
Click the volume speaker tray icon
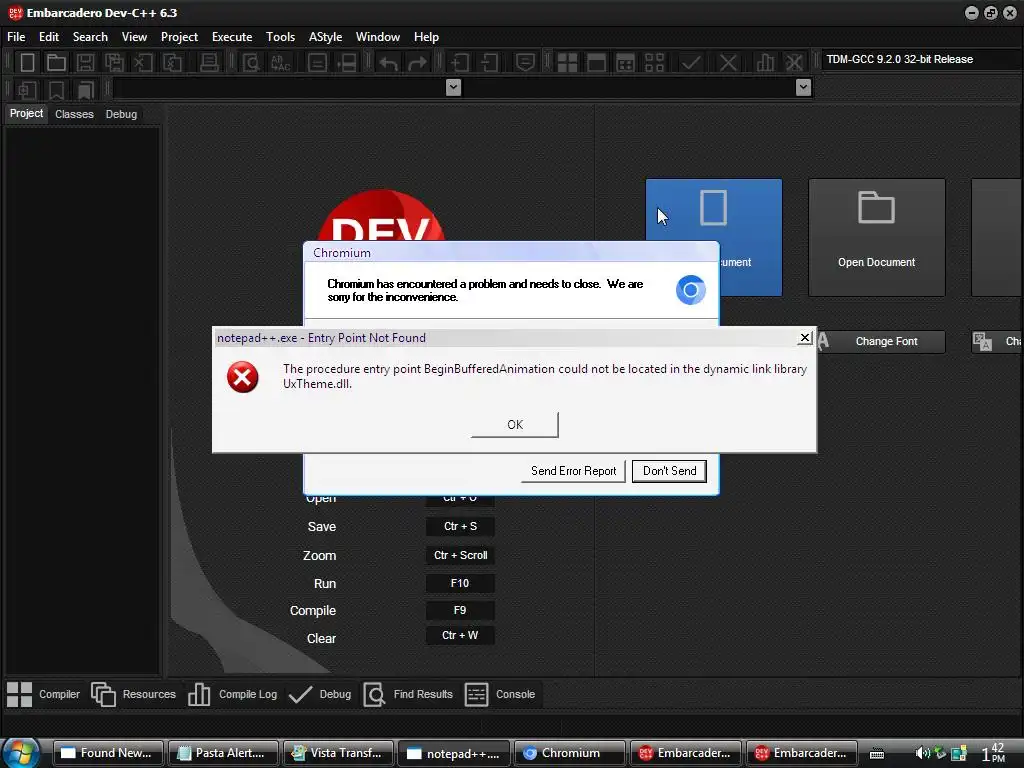click(922, 753)
